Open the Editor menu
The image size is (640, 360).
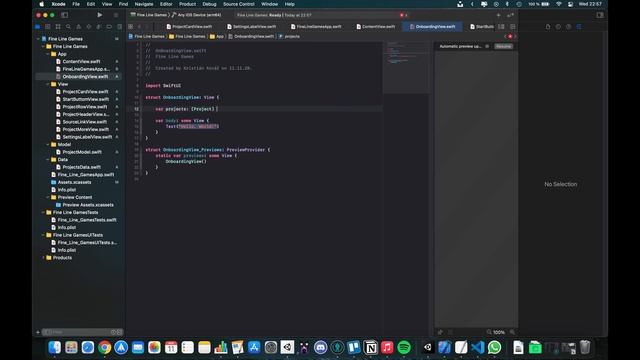tap(166, 4)
